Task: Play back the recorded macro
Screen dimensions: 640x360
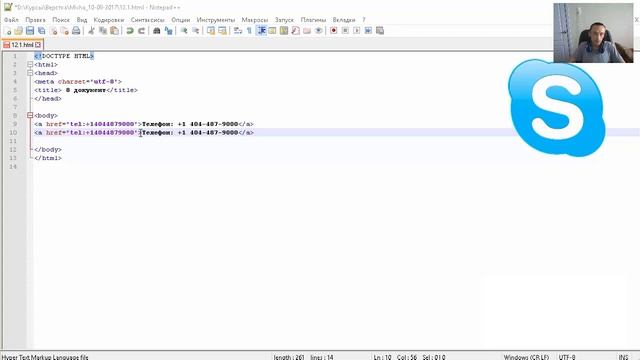Action: click(356, 31)
